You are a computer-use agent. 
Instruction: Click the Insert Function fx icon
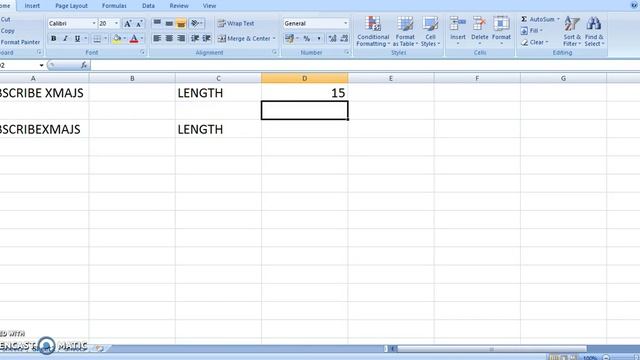(x=84, y=65)
